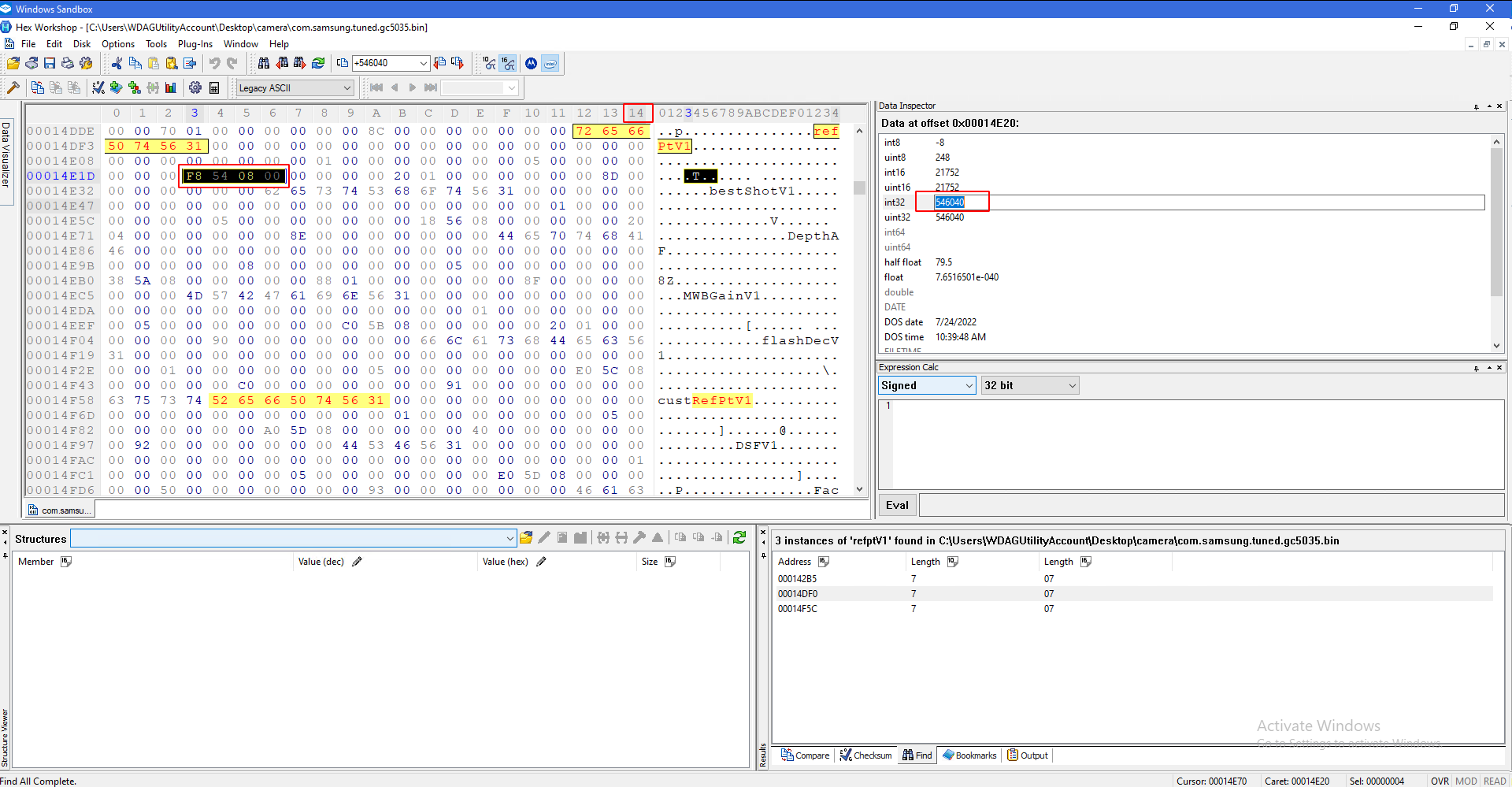
Task: Click the int32 value field 546040
Action: tap(1209, 202)
